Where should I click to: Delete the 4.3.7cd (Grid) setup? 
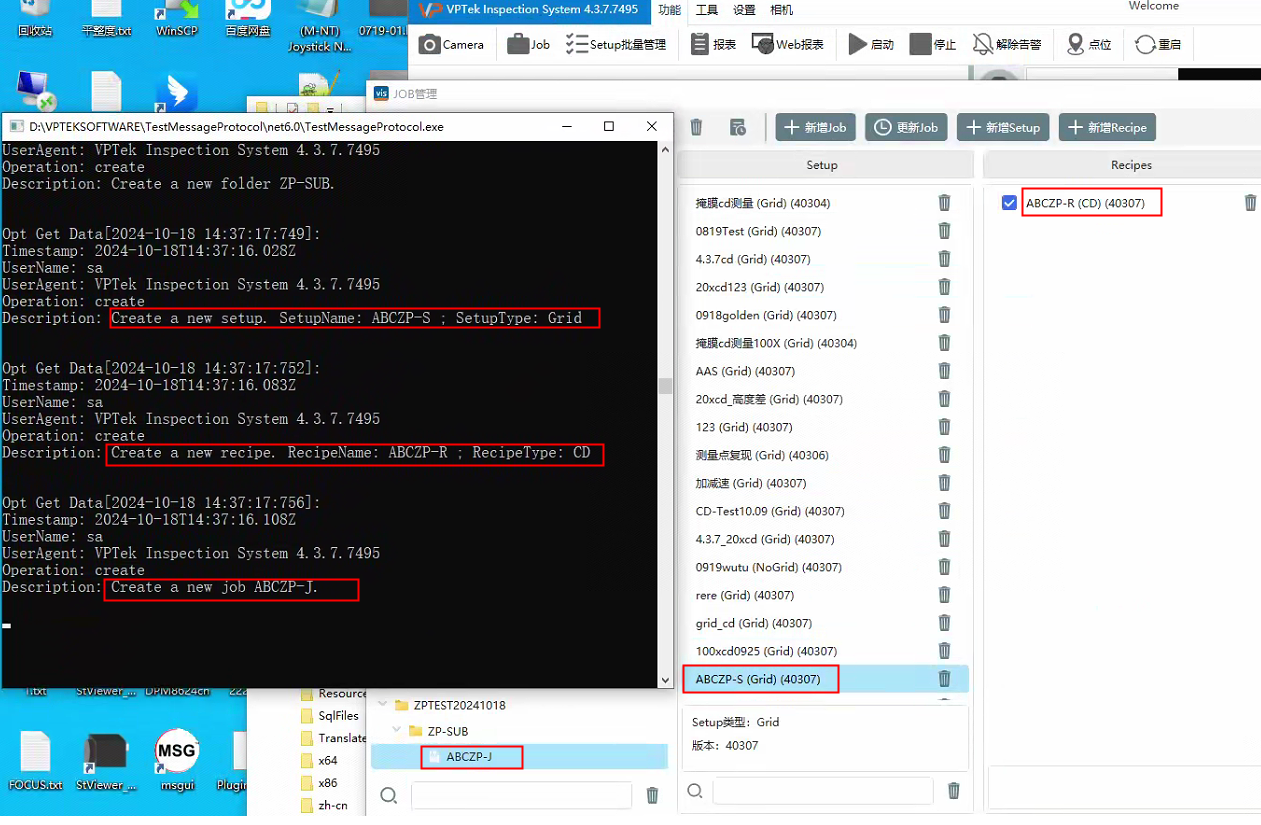944,259
